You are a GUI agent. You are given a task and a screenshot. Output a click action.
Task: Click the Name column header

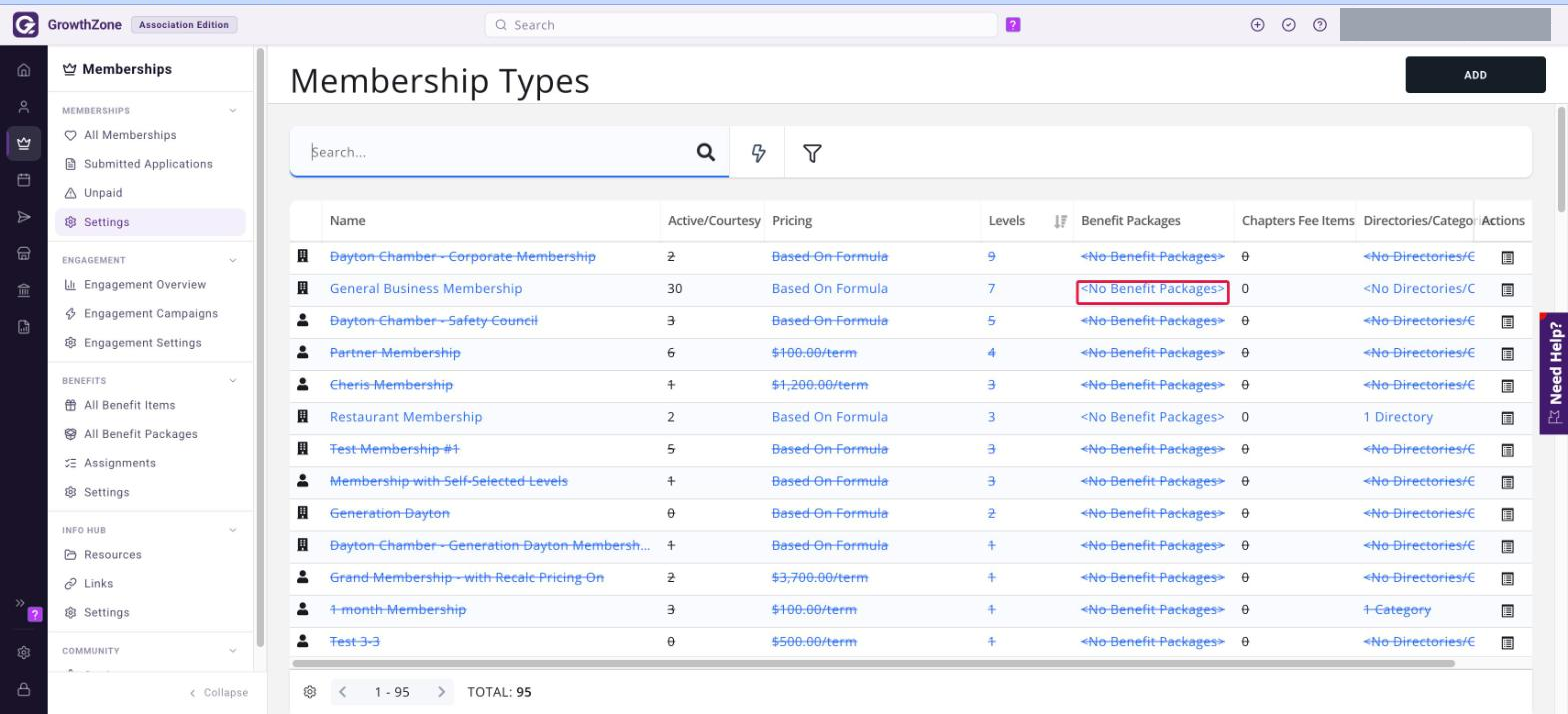pyautogui.click(x=348, y=221)
